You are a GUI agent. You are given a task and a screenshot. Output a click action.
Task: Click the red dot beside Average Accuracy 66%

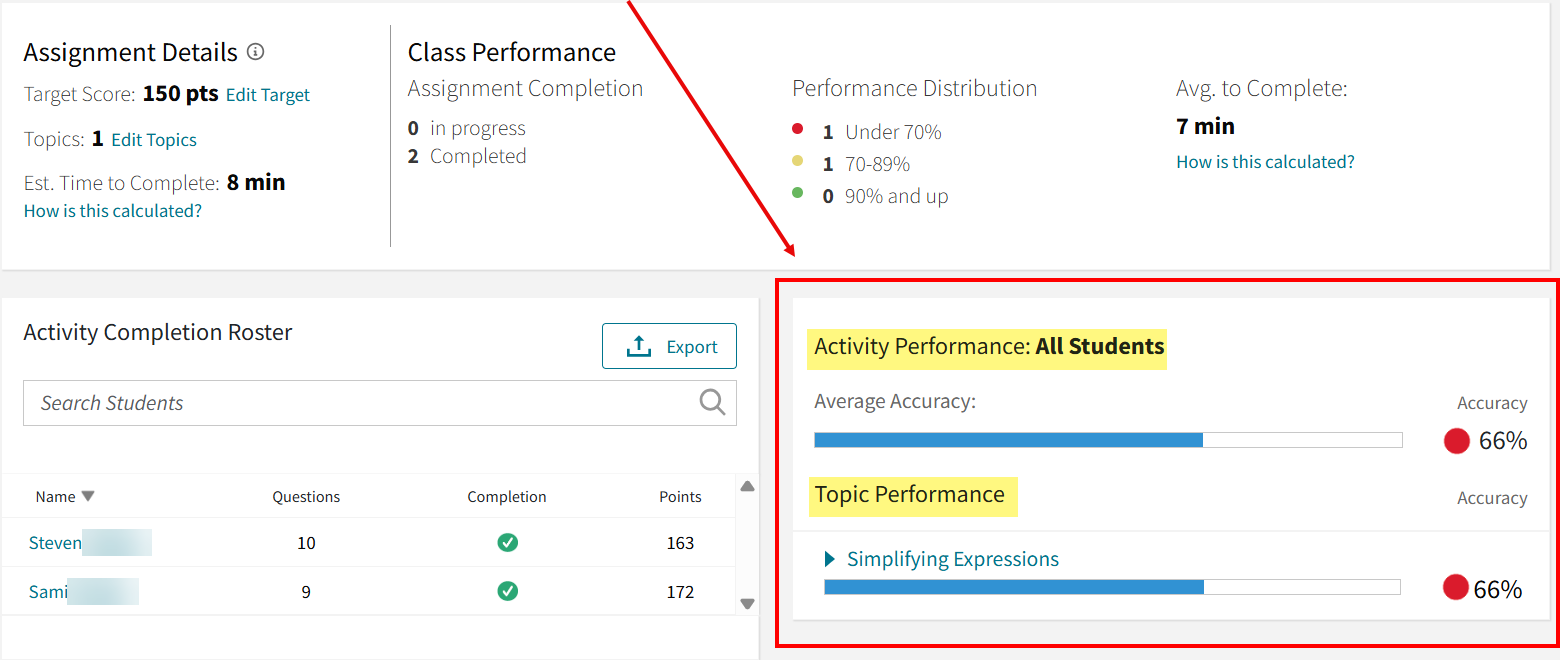tap(1457, 440)
